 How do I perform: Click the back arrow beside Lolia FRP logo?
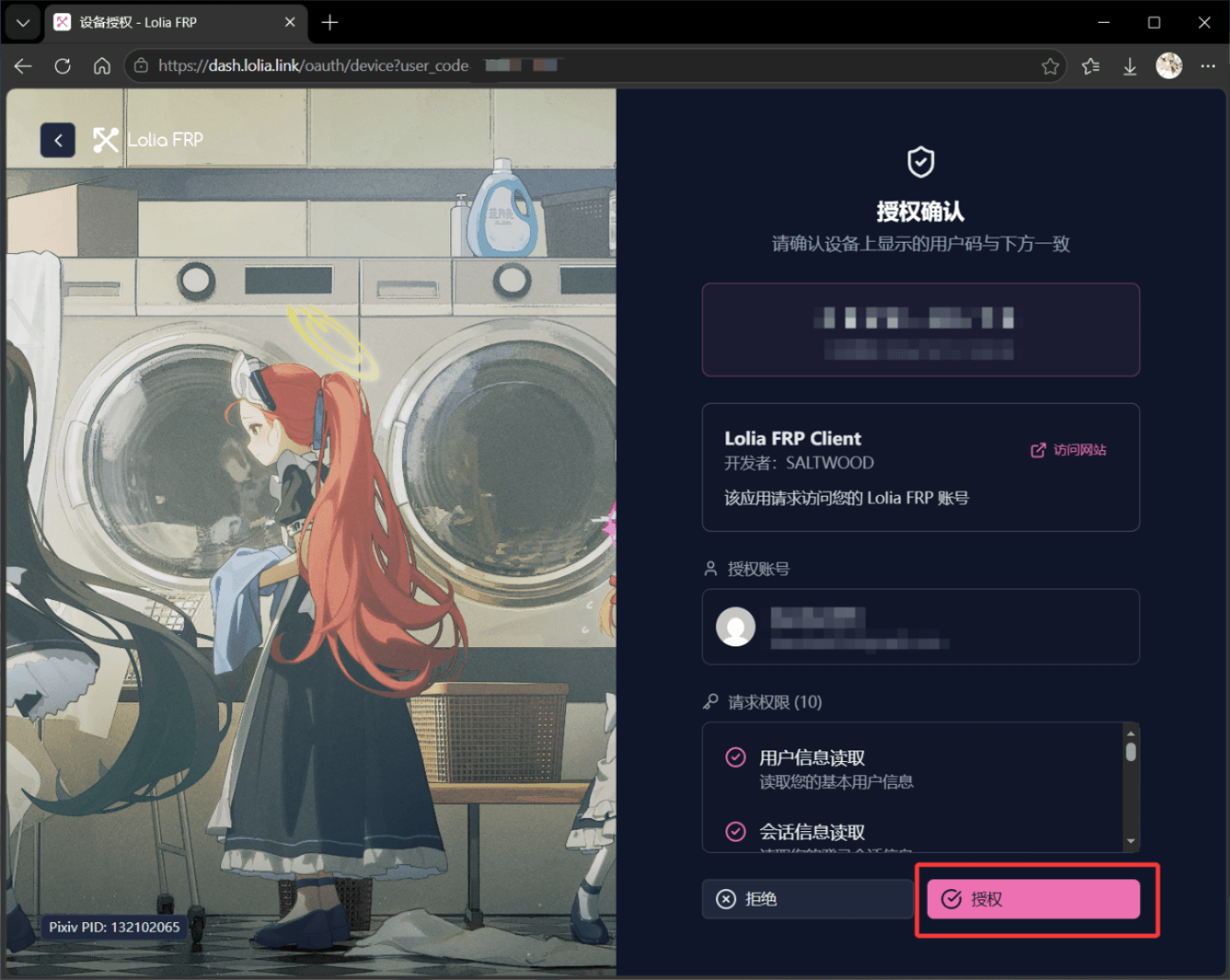click(58, 140)
